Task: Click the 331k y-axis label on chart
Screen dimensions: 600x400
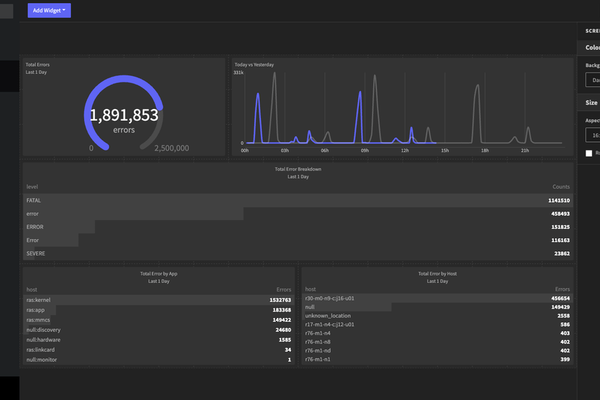Action: [238, 72]
